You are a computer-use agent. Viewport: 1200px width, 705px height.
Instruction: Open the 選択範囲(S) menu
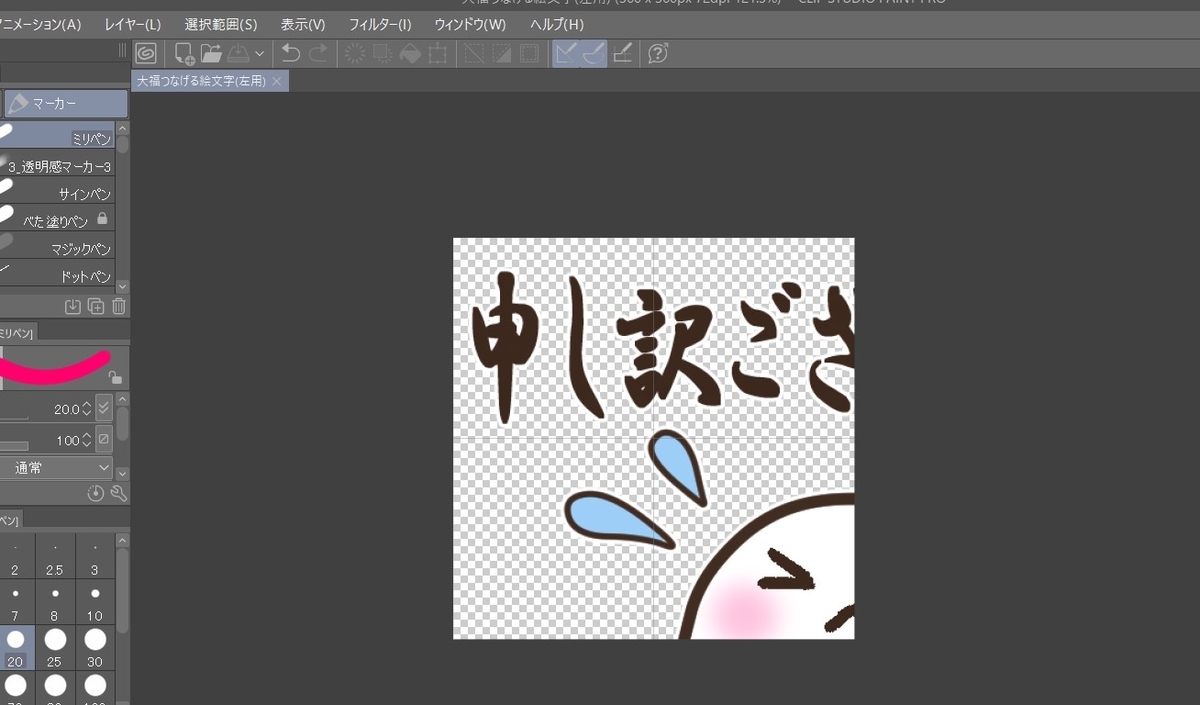click(x=221, y=24)
